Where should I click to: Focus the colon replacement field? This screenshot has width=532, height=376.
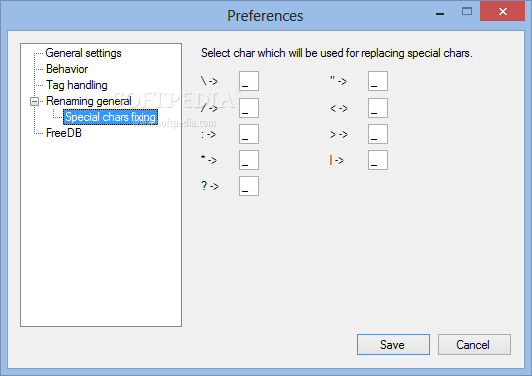click(x=249, y=134)
